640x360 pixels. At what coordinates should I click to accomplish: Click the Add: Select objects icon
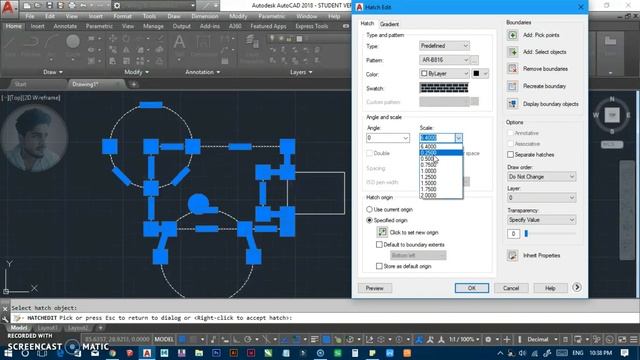point(512,52)
